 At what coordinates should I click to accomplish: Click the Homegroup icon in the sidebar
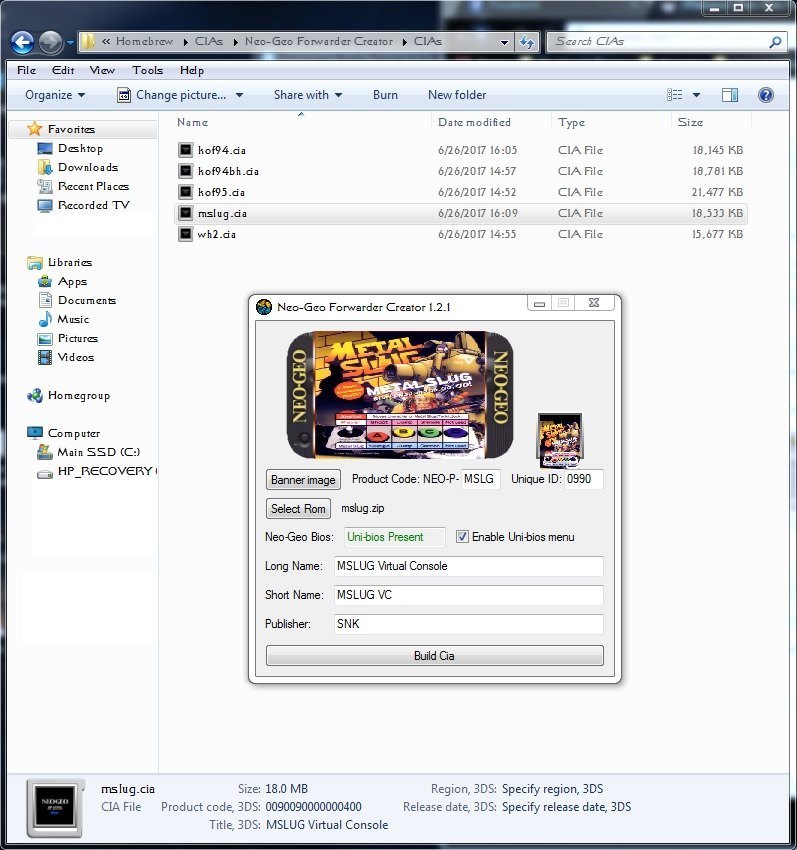point(35,396)
